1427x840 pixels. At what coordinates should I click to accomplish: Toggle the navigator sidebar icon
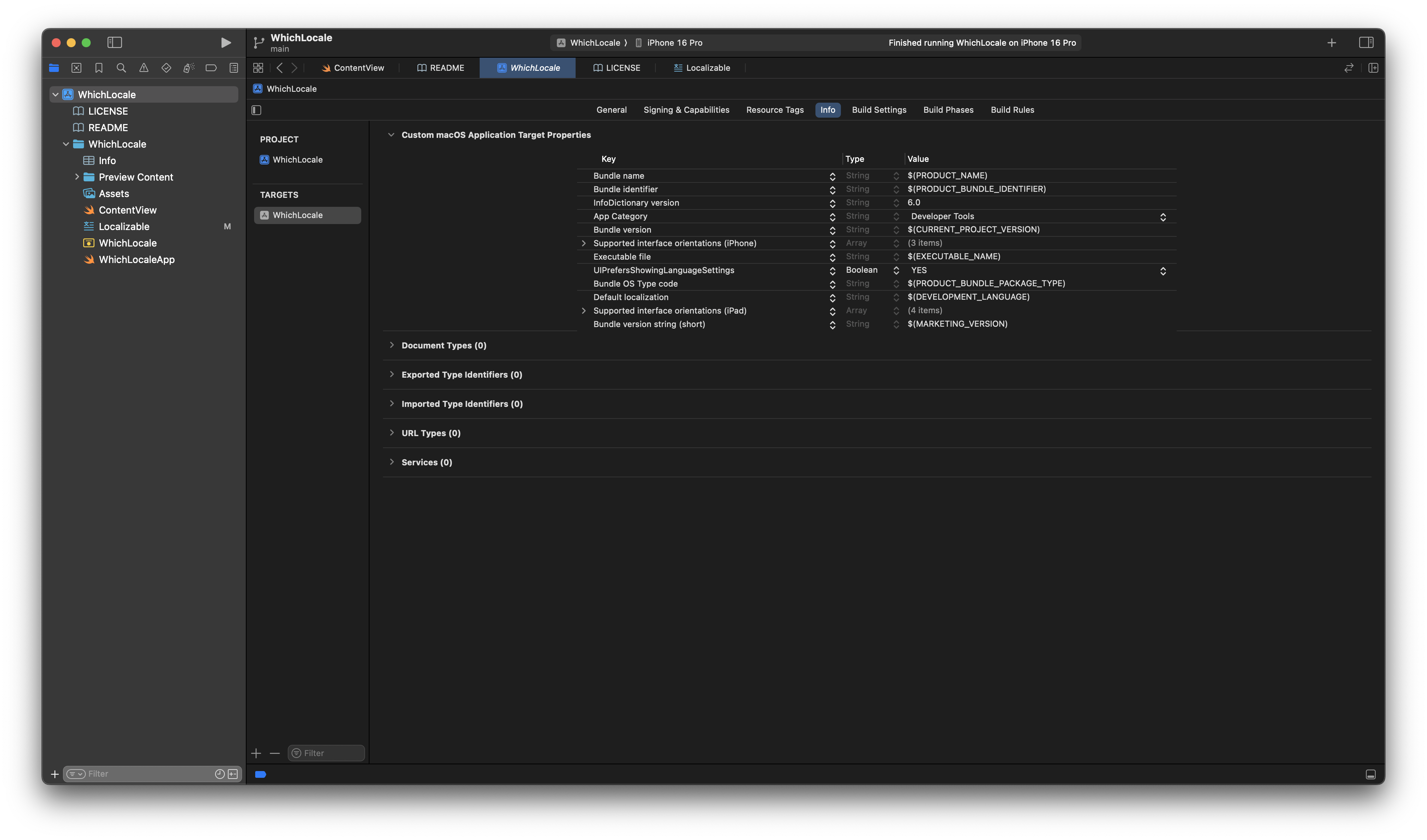(115, 42)
